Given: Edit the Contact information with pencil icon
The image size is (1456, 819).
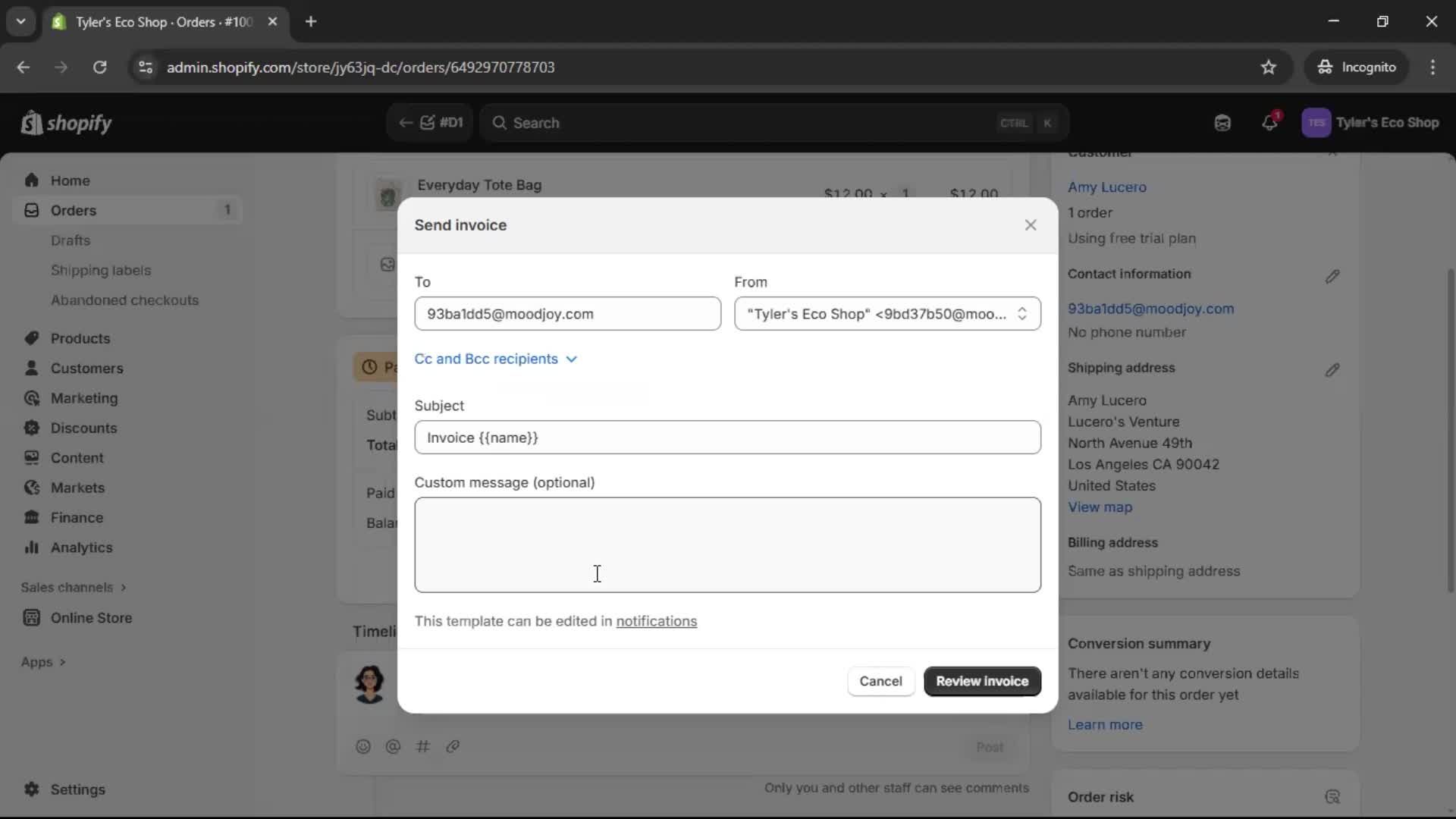Looking at the screenshot, I should click(1333, 276).
